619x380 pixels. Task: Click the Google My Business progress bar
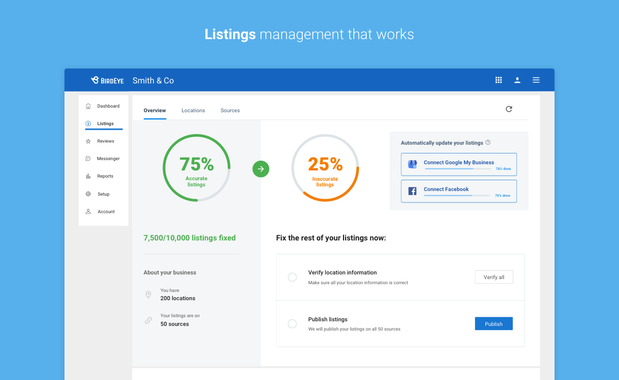[x=458, y=168]
